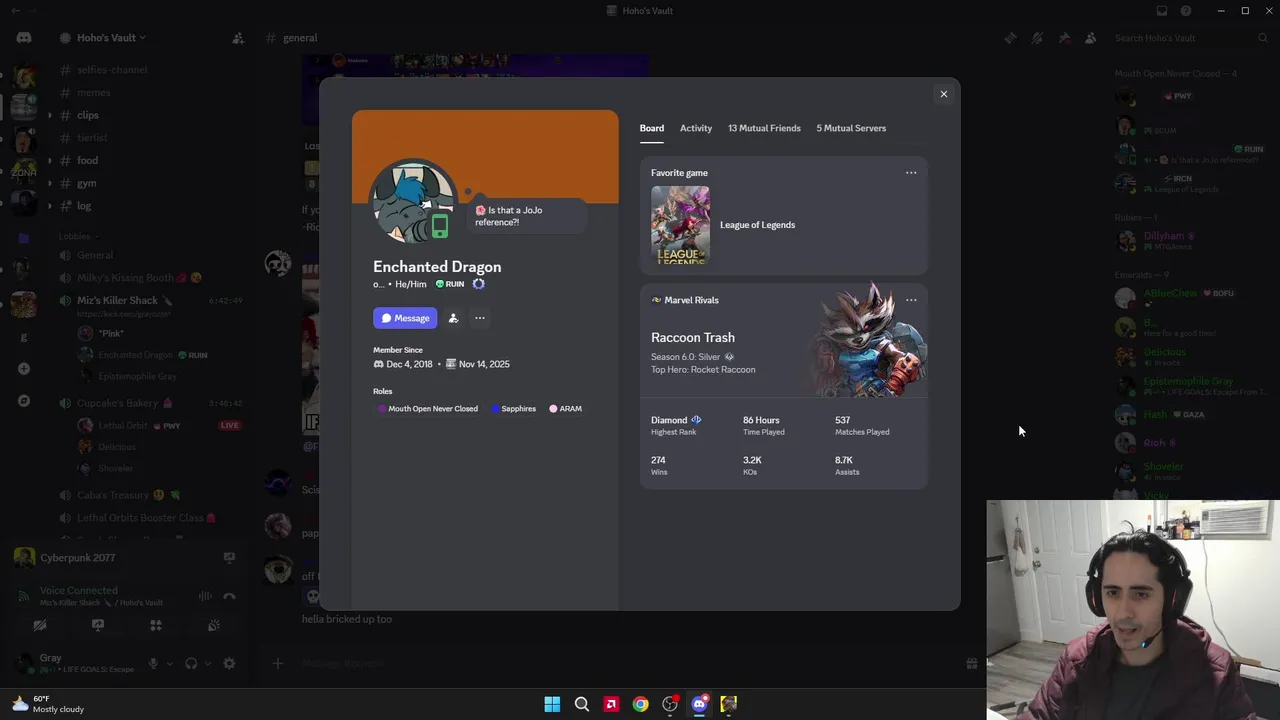The image size is (1280, 720).
Task: Switch to the Activity tab
Action: (696, 128)
